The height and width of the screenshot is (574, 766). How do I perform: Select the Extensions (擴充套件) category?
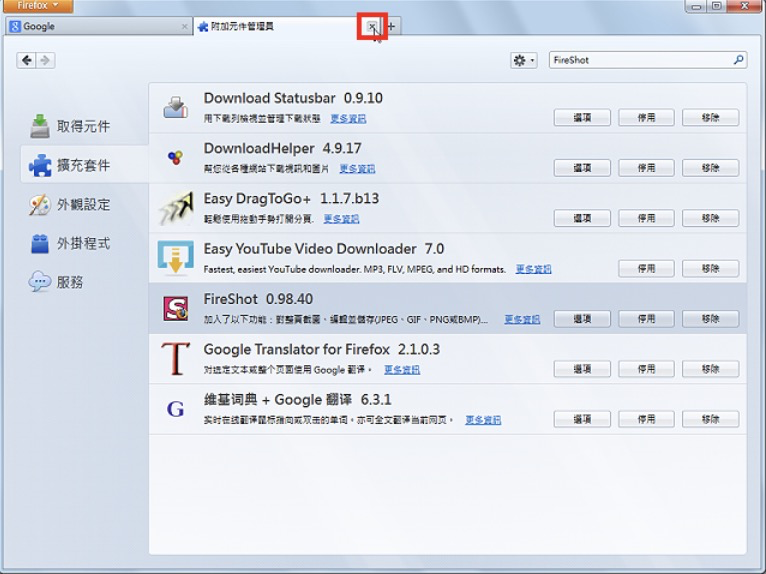[85, 165]
